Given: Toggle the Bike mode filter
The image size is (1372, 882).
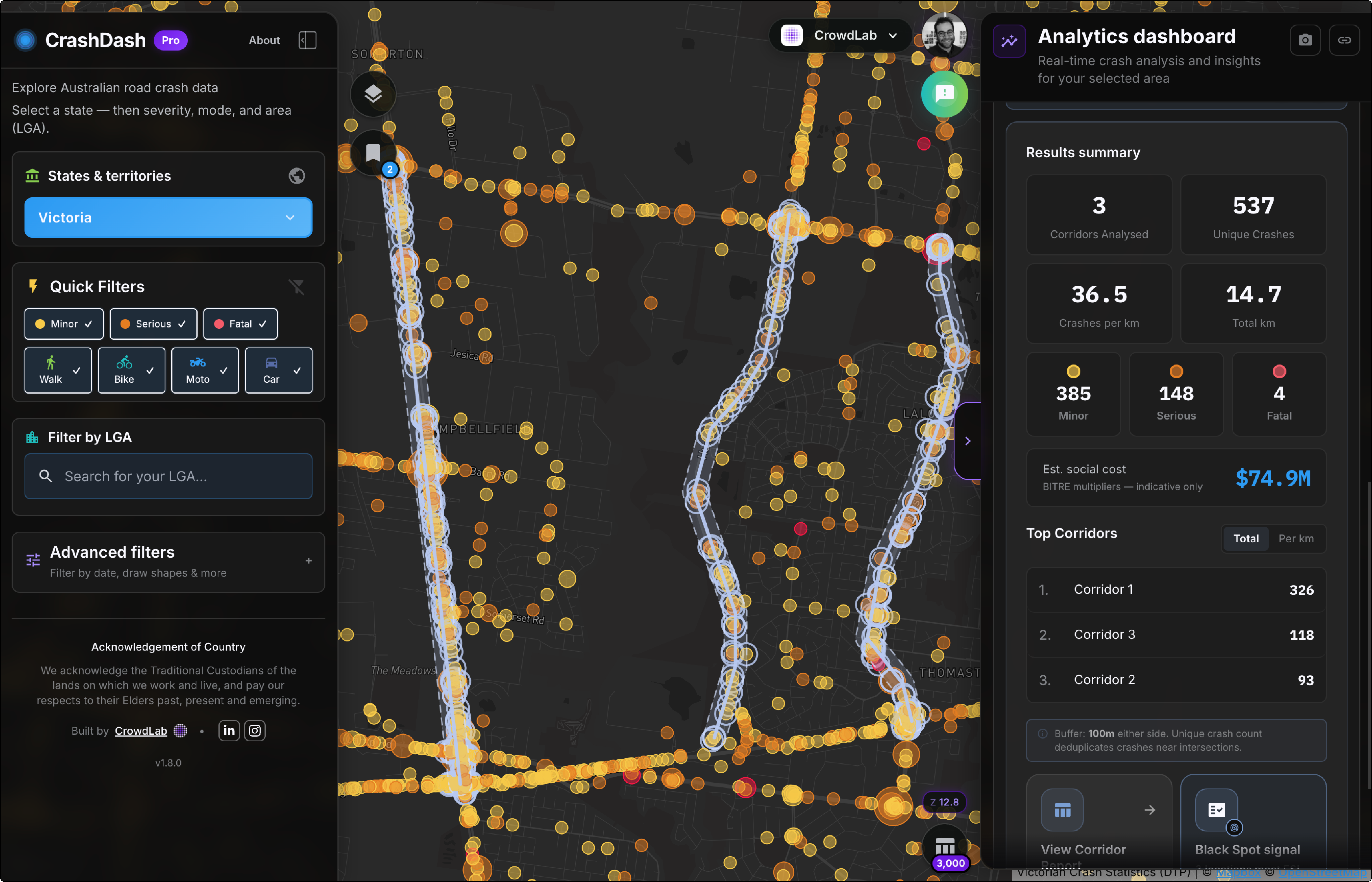Looking at the screenshot, I should [132, 370].
